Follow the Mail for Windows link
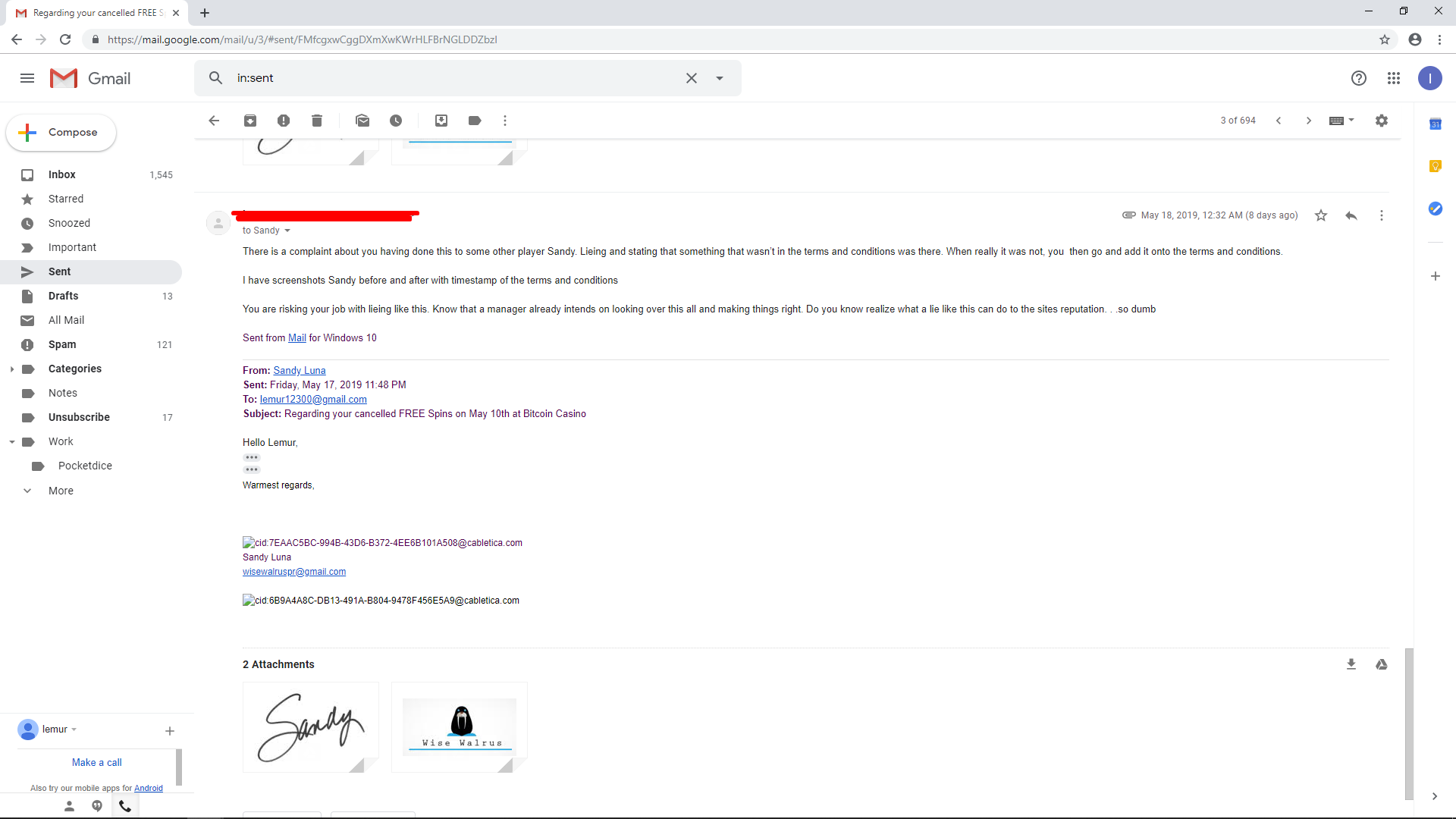 pos(297,338)
